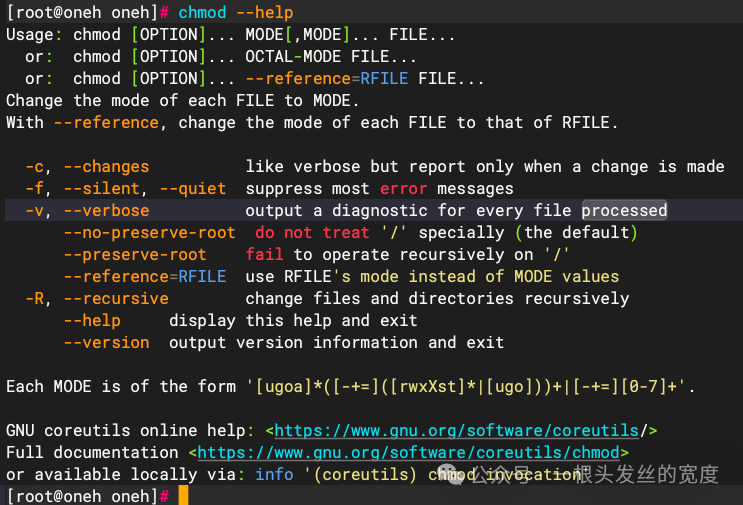This screenshot has width=743, height=505.
Task: Click the '--help' option in the options list
Action: coord(92,321)
